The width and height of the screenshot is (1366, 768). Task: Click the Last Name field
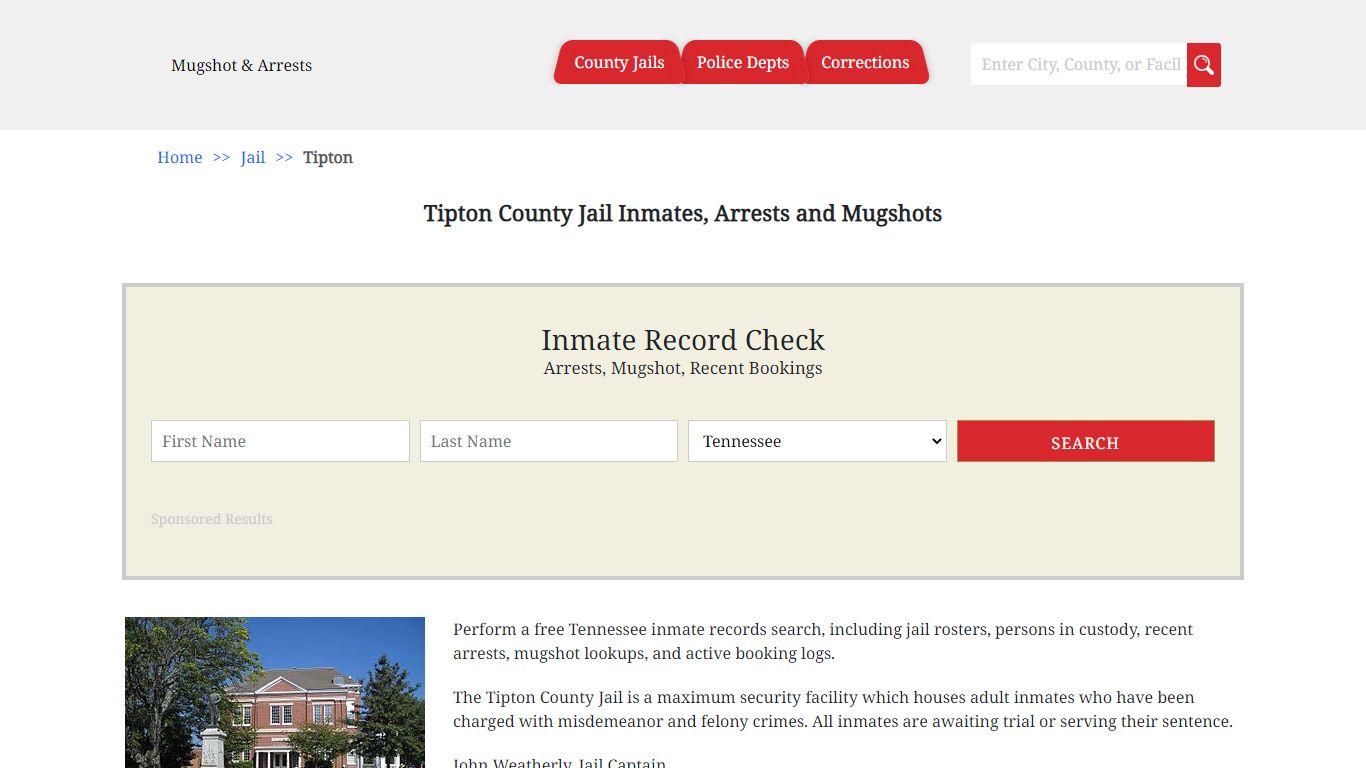coord(549,441)
